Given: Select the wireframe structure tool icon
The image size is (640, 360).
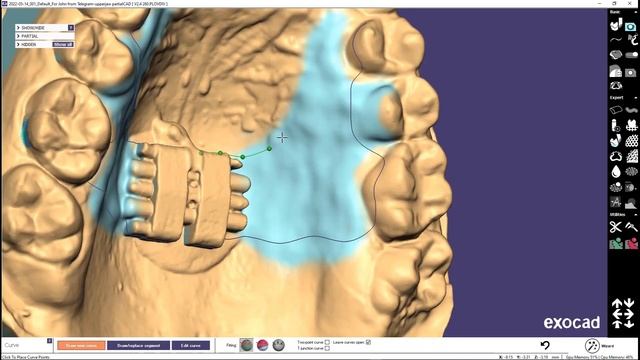Looking at the screenshot, I should point(616,202).
